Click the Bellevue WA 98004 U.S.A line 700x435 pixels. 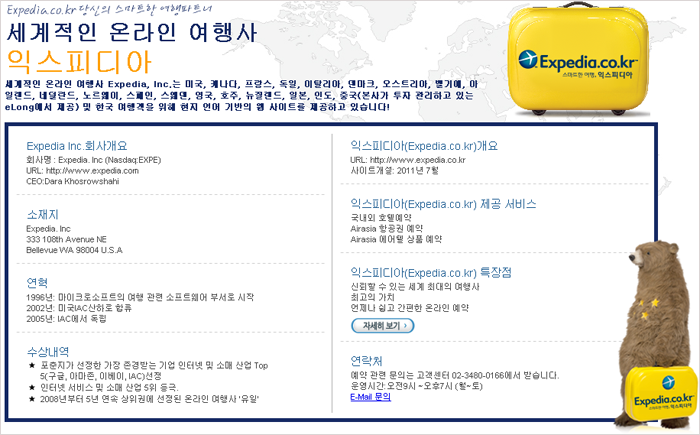coord(74,250)
